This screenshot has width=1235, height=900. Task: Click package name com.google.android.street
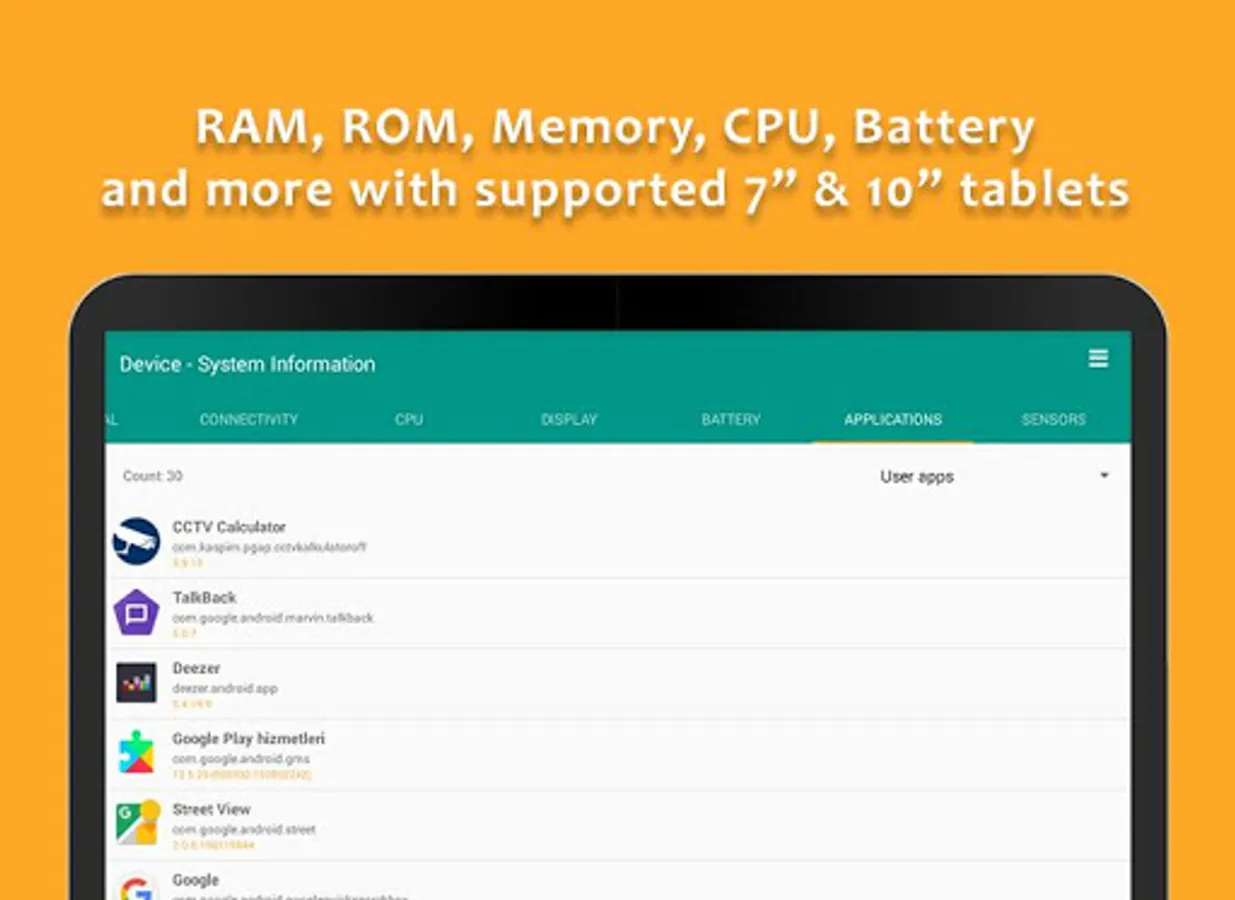coord(244,830)
